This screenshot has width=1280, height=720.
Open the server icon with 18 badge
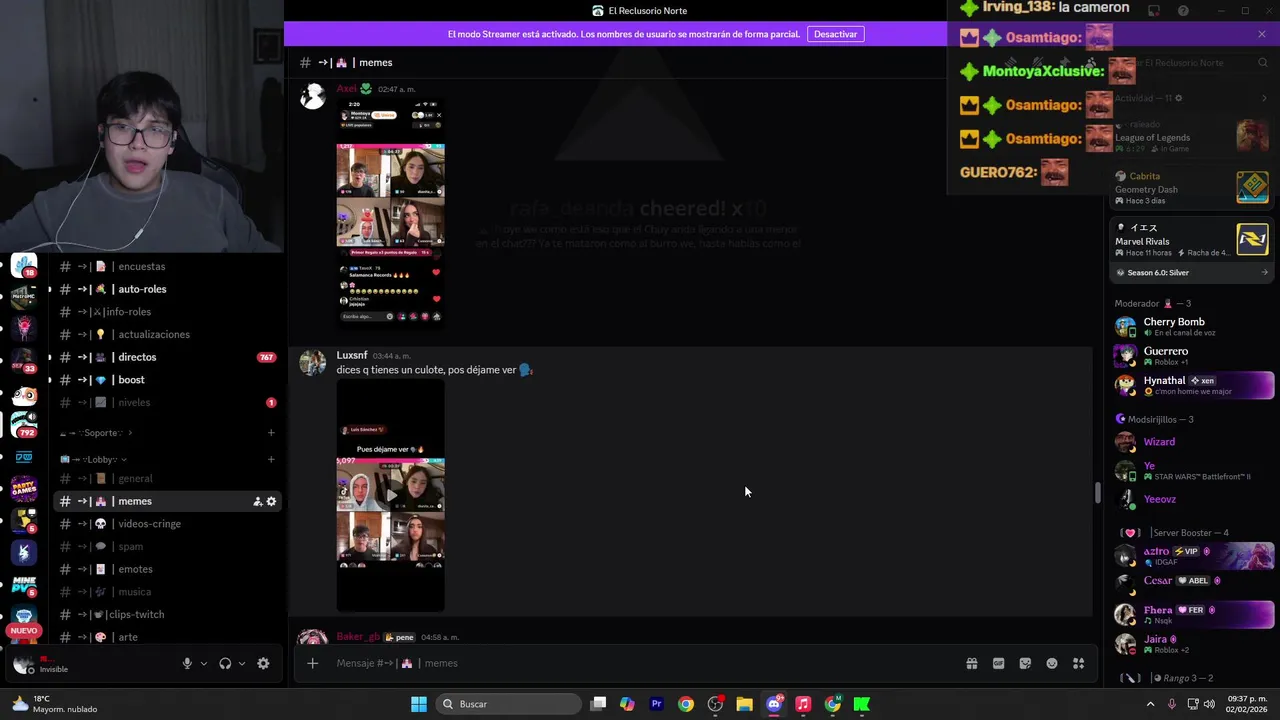[24, 265]
